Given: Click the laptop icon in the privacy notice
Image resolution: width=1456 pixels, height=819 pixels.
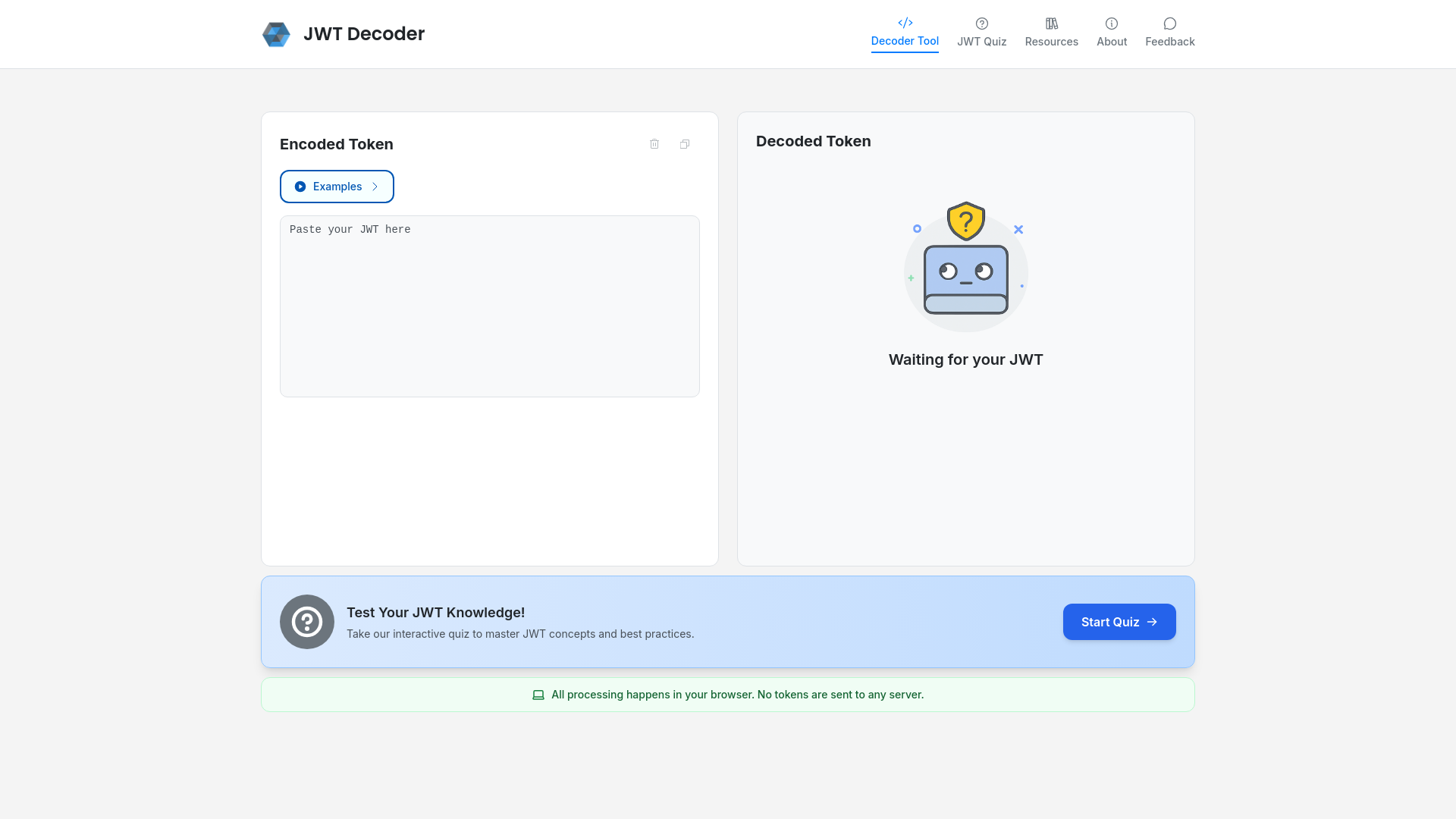Looking at the screenshot, I should 538,695.
